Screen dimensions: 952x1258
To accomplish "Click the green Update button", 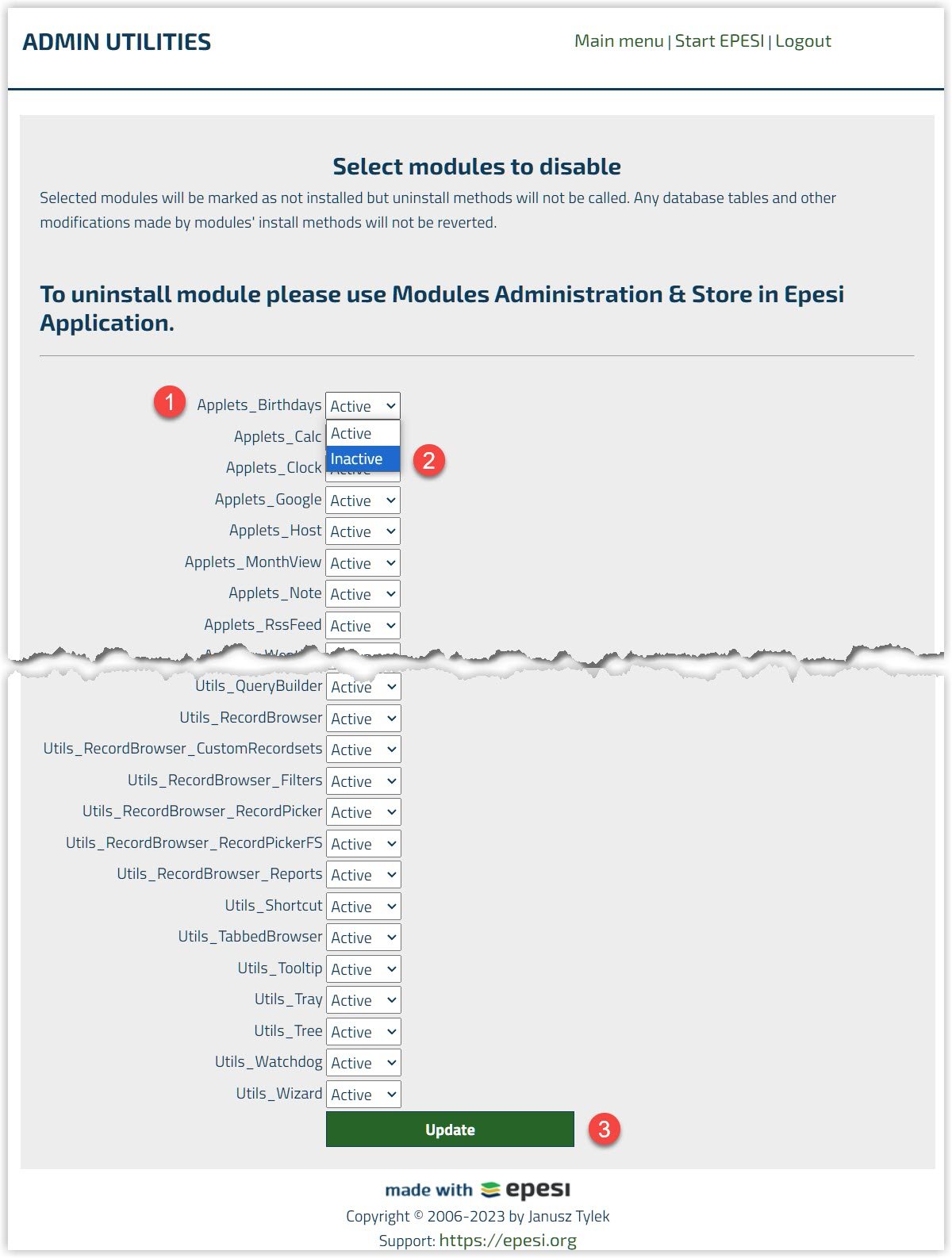I will click(450, 1130).
